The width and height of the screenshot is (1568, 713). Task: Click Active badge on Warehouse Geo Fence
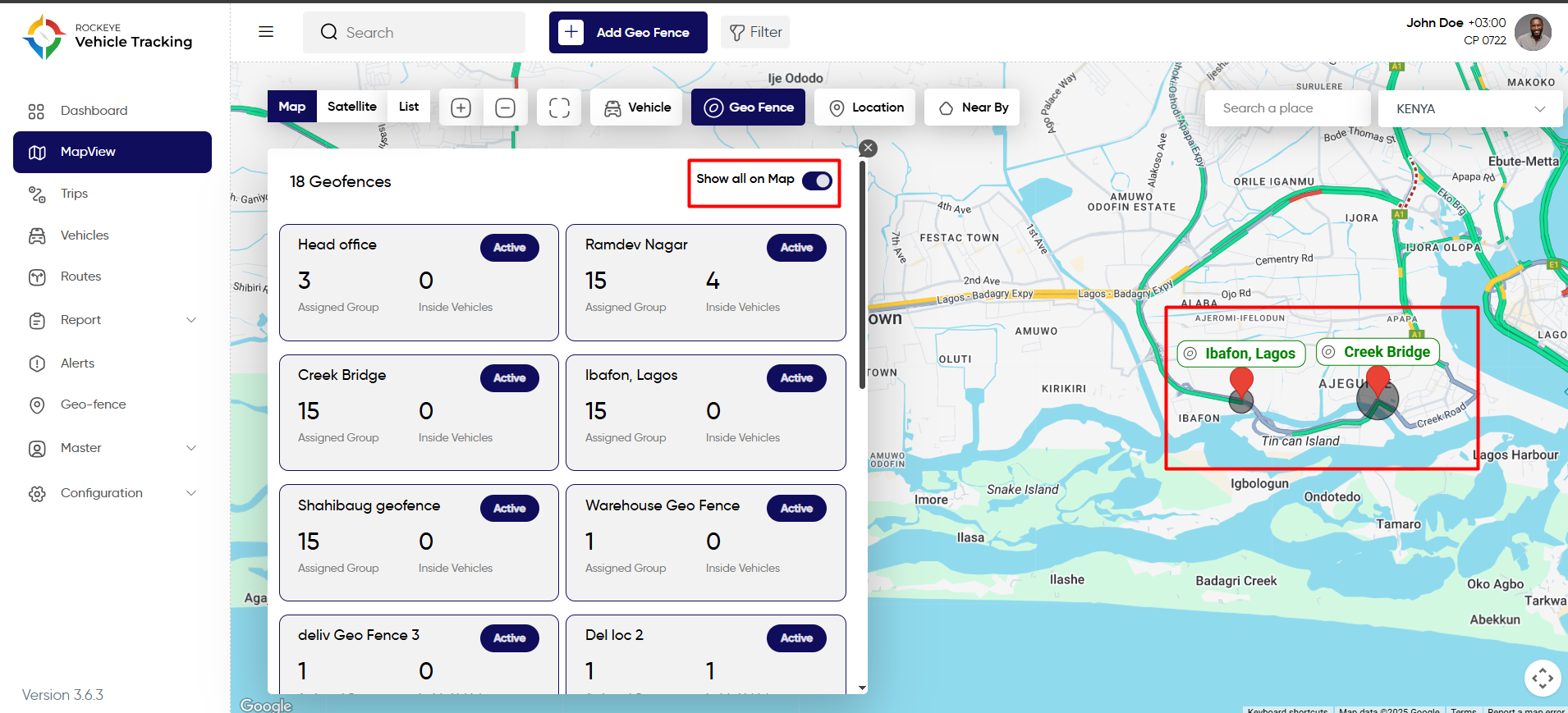797,509
